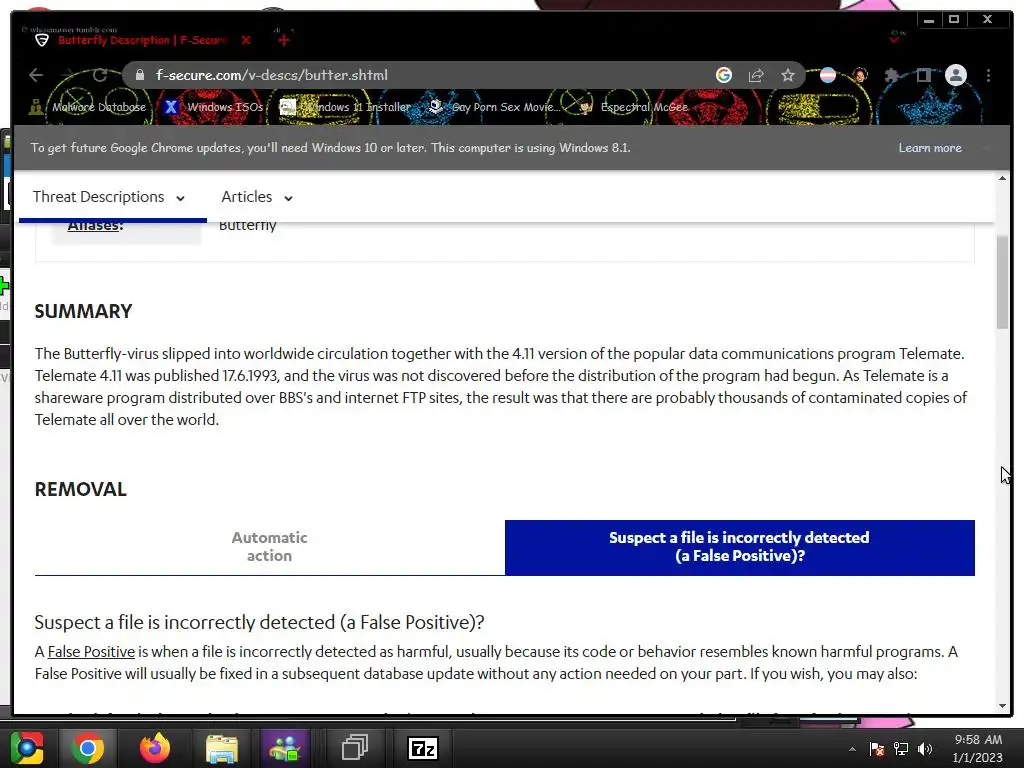The height and width of the screenshot is (768, 1024).
Task: Open the Extensions puzzle icon
Action: [x=891, y=75]
